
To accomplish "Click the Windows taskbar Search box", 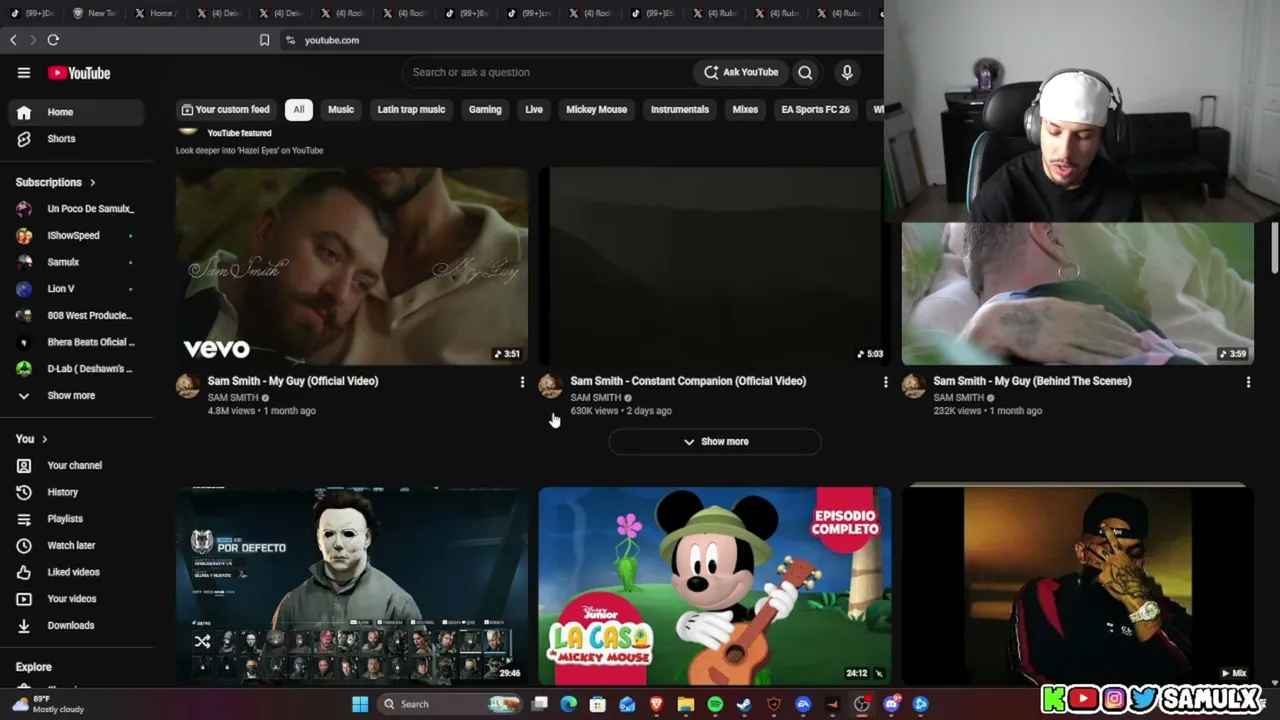I will [450, 704].
